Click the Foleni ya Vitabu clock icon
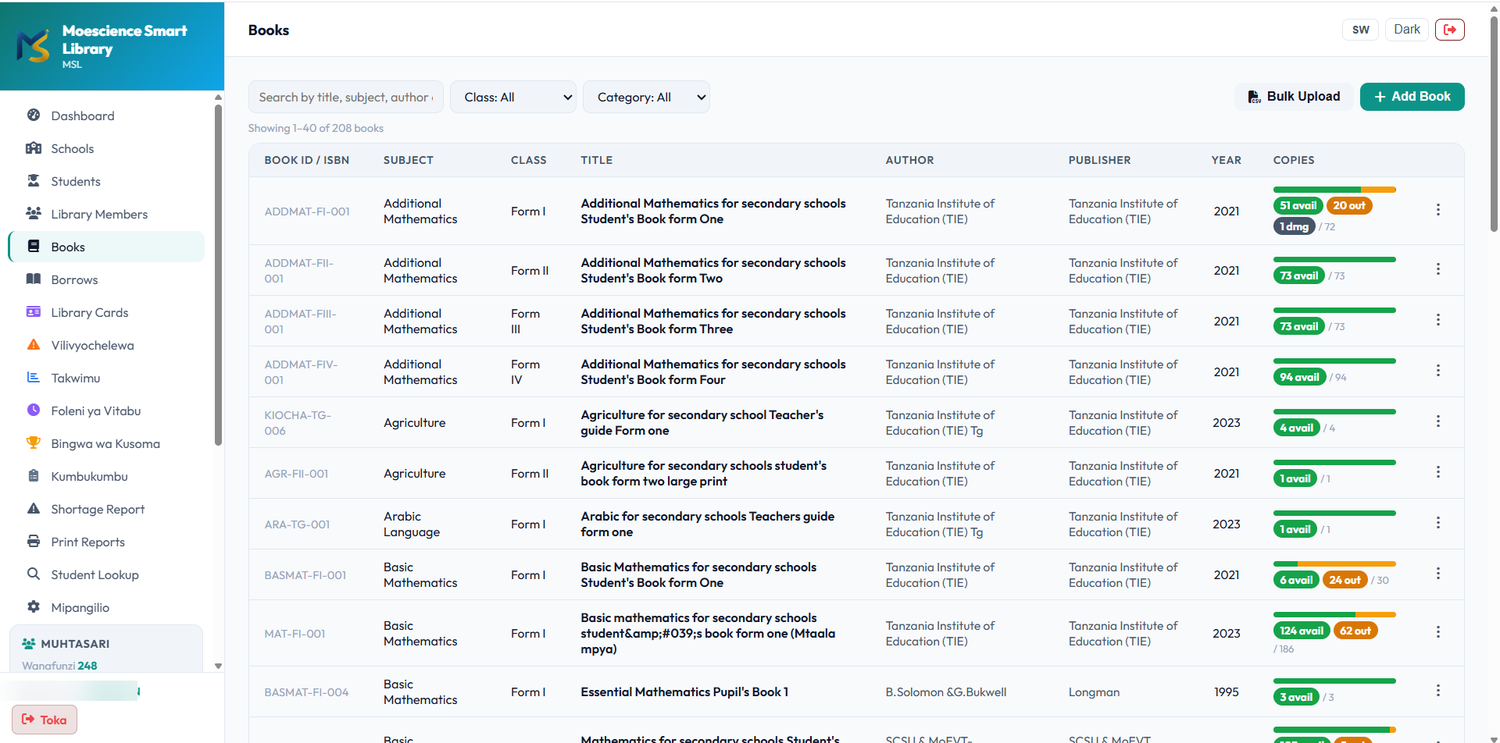The width and height of the screenshot is (1500, 743). (34, 411)
